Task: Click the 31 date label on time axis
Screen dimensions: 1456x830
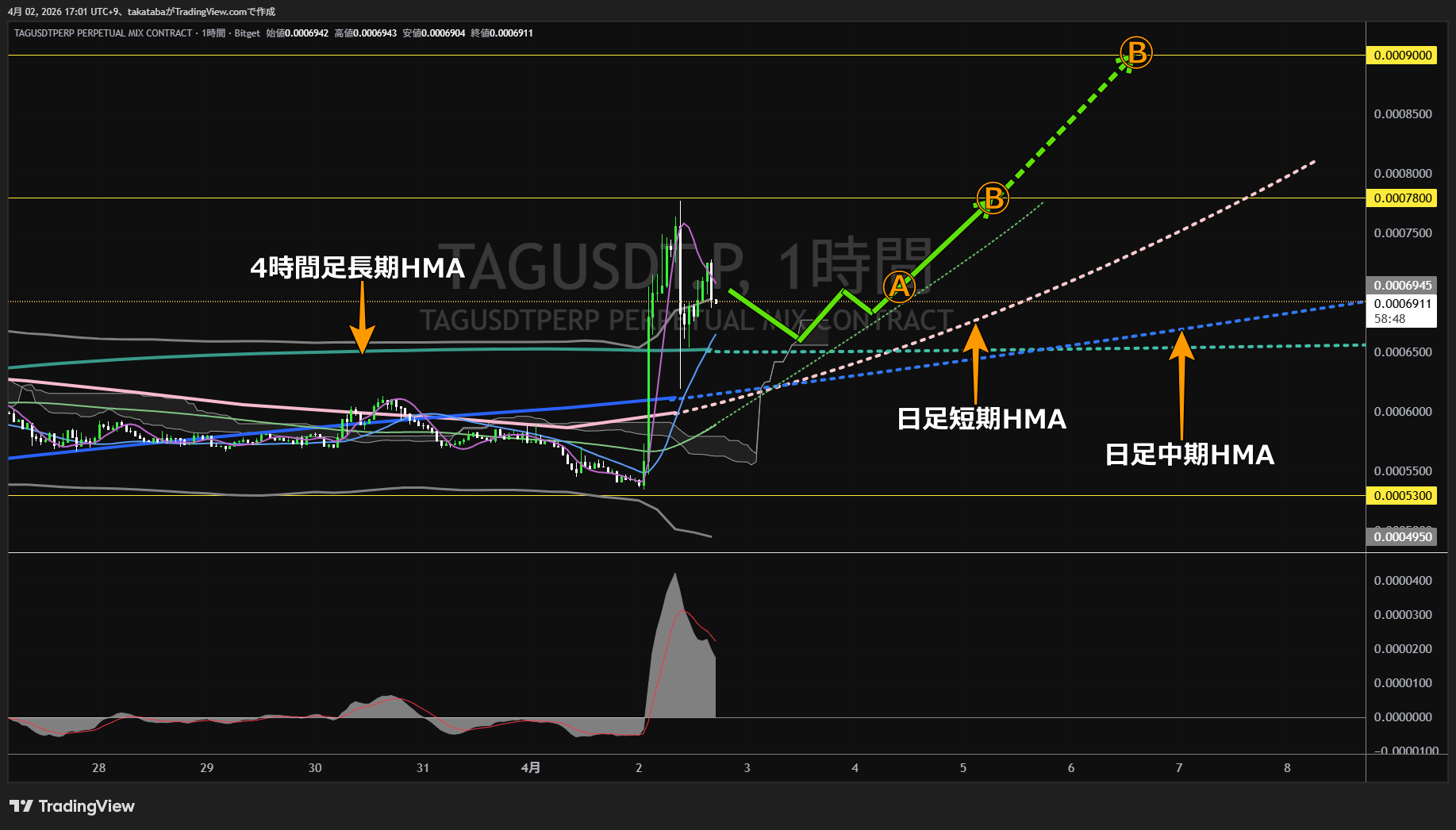Action: pyautogui.click(x=423, y=767)
